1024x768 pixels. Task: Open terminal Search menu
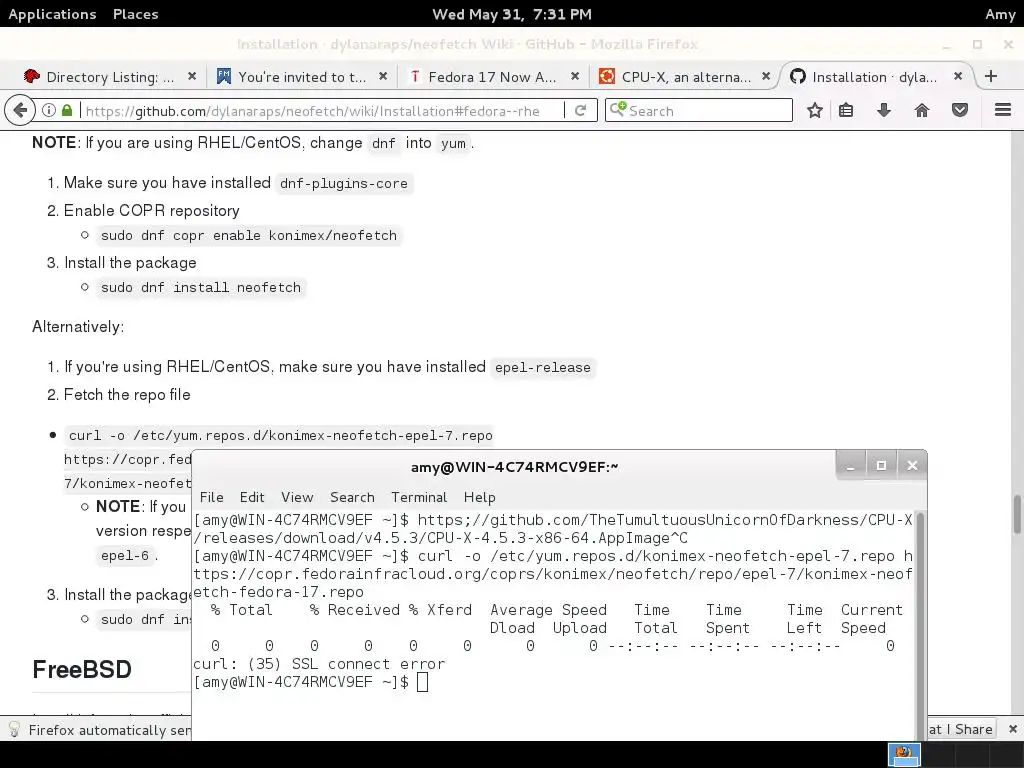tap(352, 497)
